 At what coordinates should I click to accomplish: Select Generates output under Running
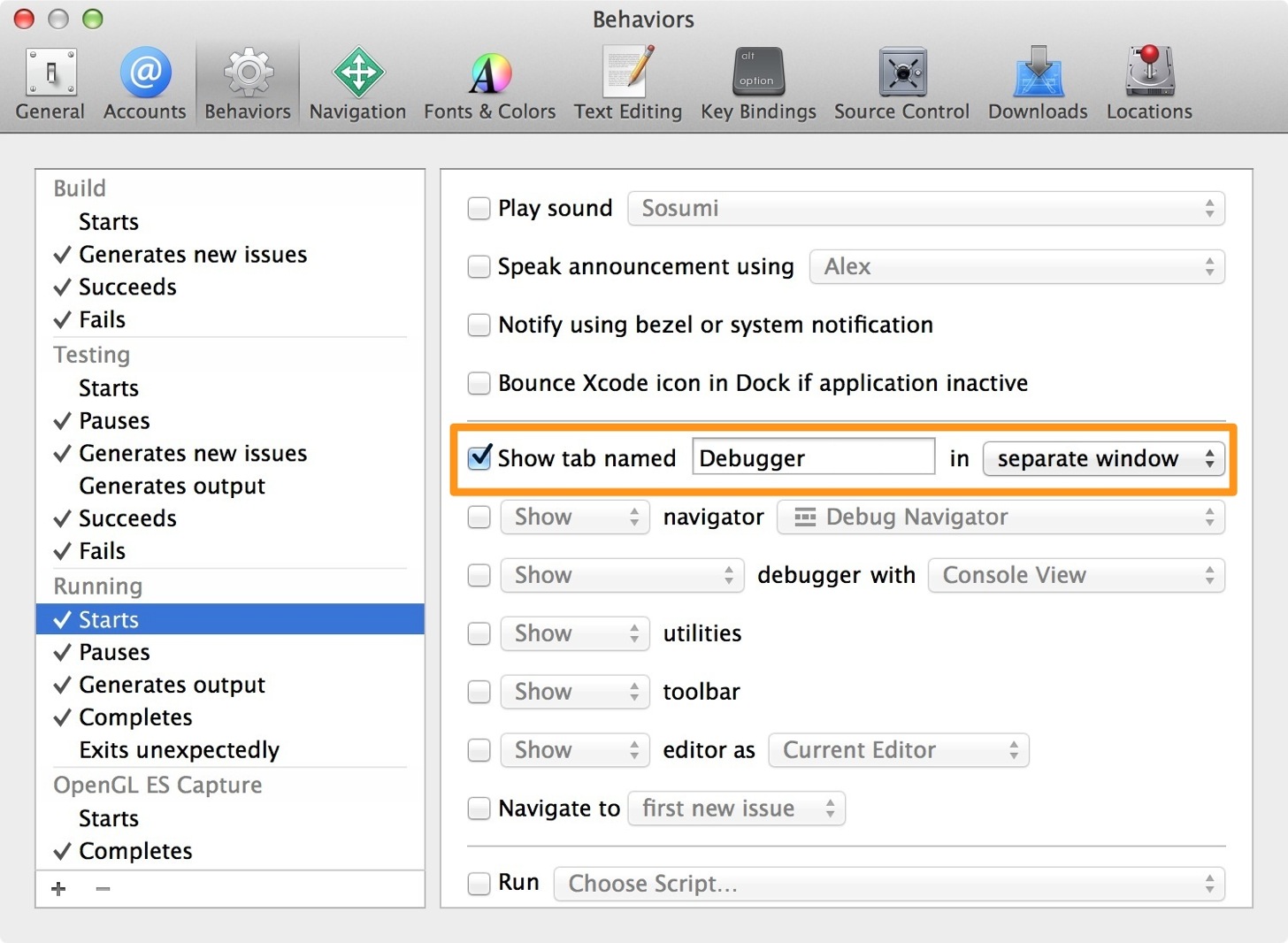coord(230,686)
